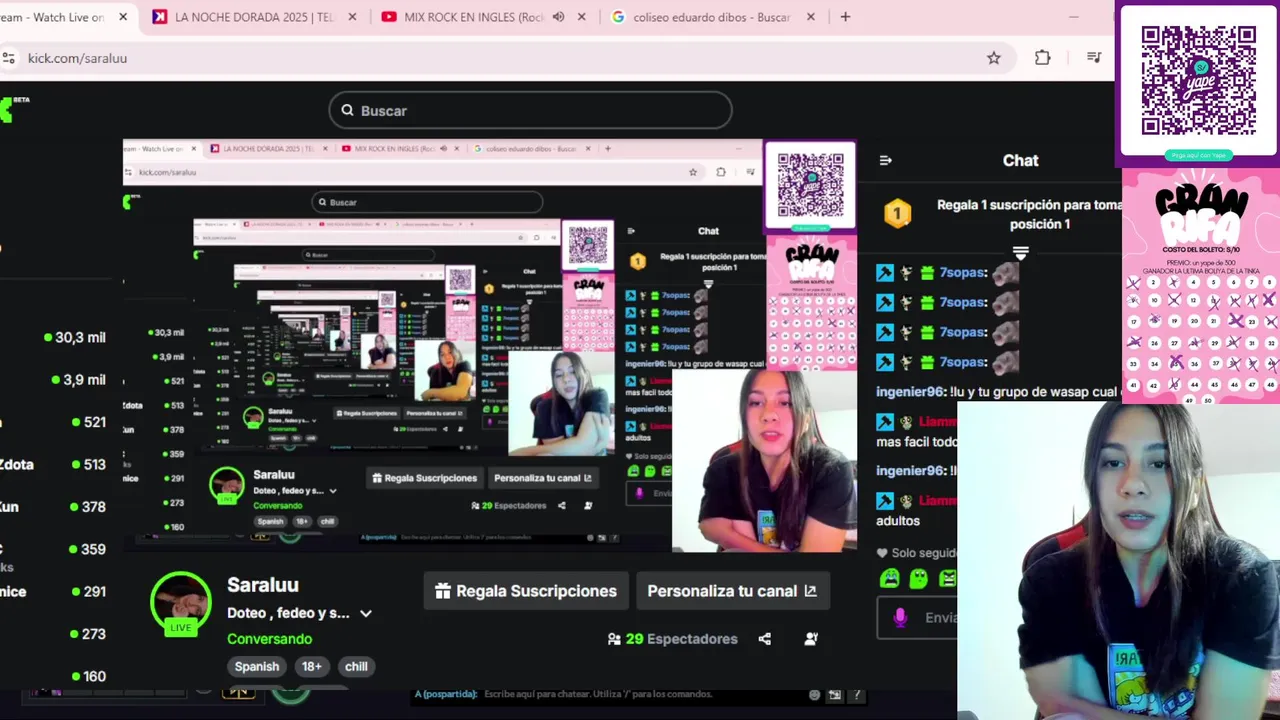Open the Conversando category link
The image size is (1280, 720).
coord(269,639)
